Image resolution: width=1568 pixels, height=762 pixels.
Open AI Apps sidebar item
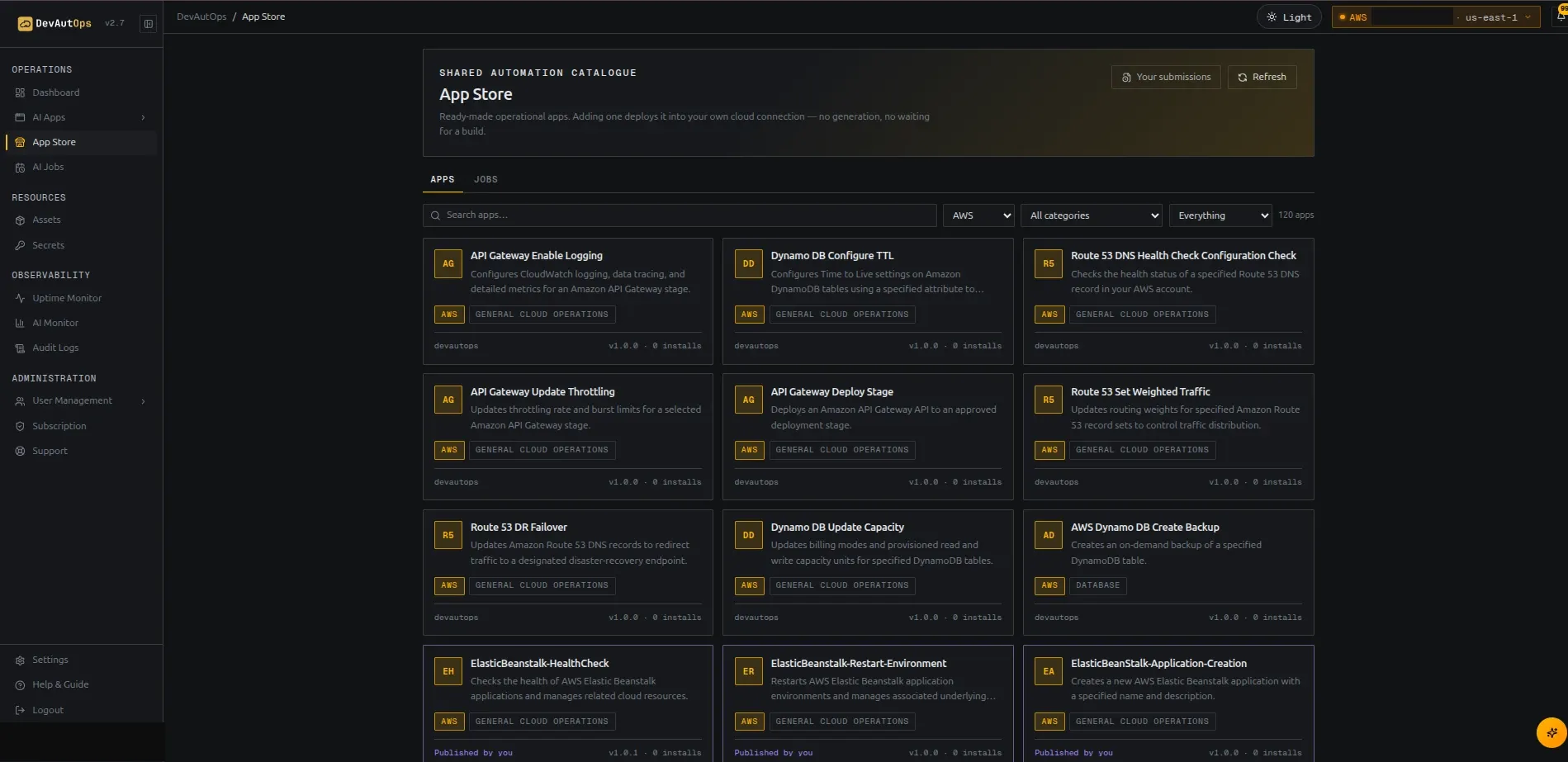point(80,117)
